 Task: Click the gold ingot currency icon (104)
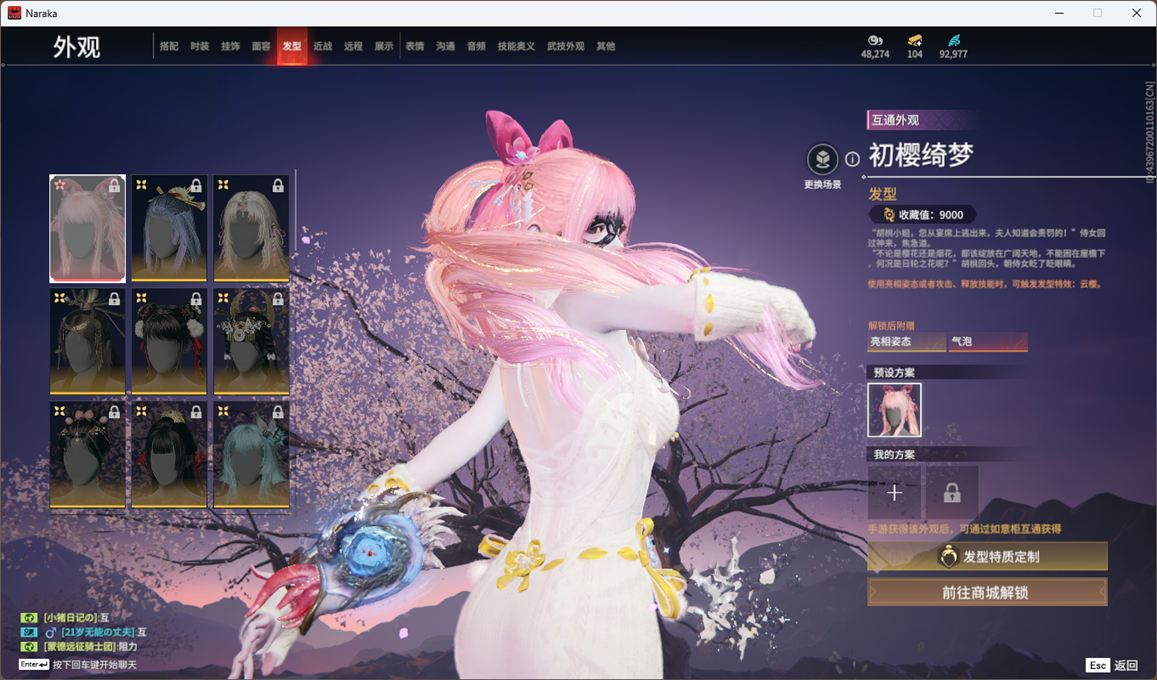pyautogui.click(x=915, y=41)
